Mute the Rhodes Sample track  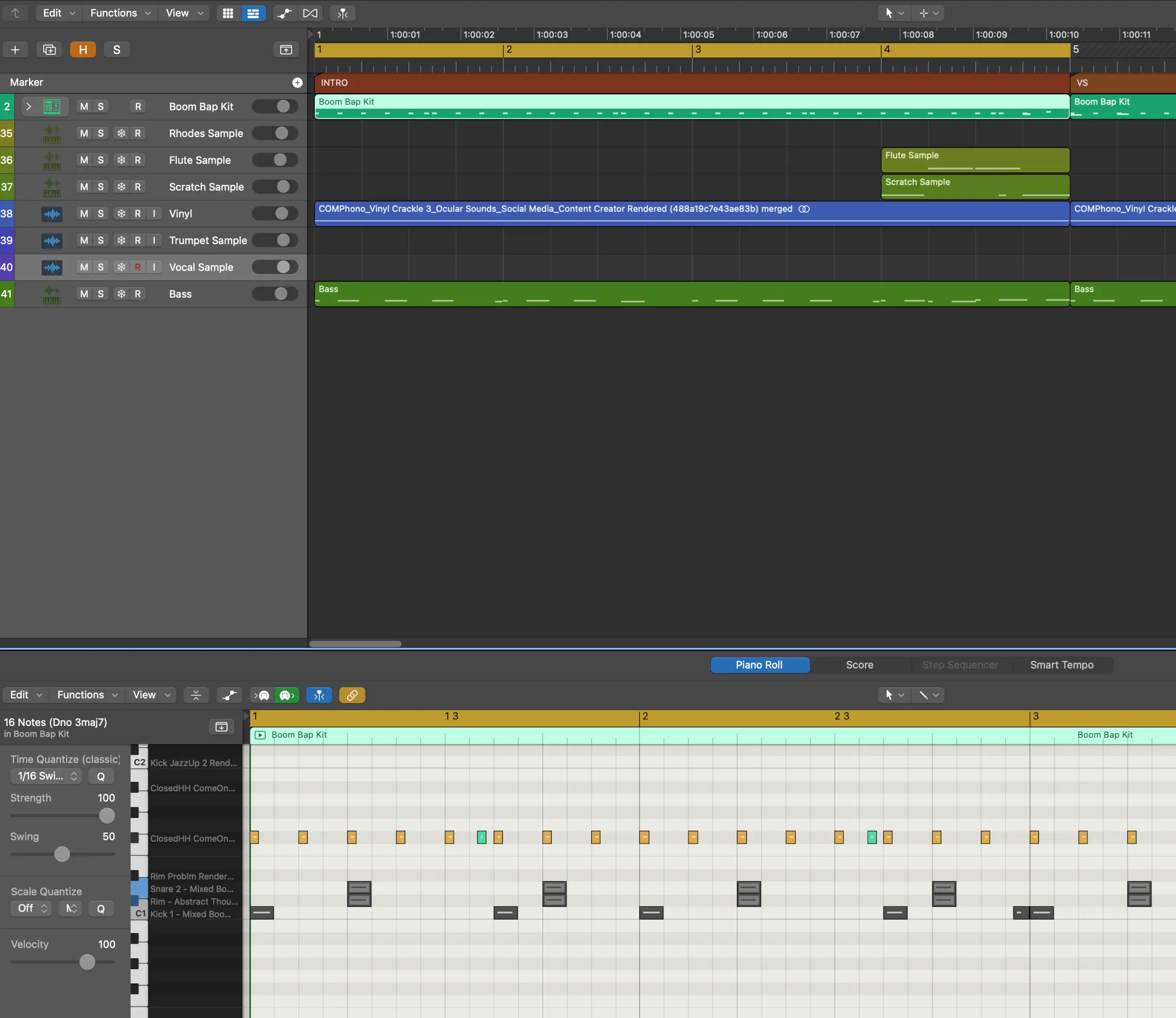click(84, 133)
